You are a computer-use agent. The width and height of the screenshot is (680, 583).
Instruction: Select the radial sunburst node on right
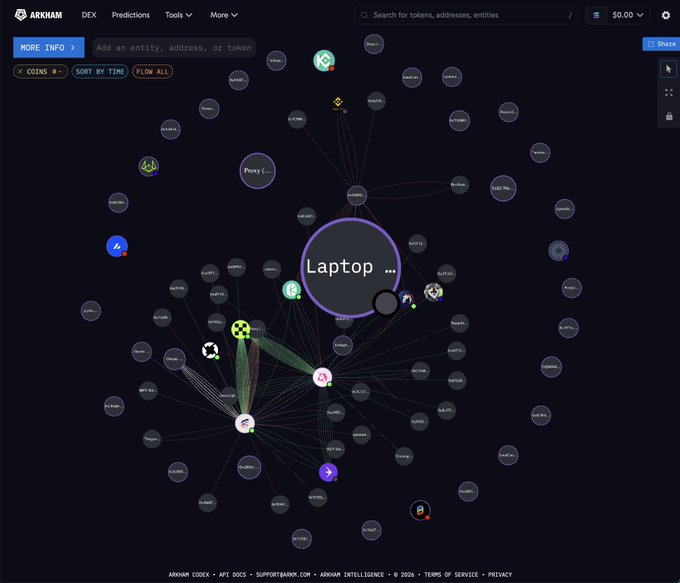pyautogui.click(x=559, y=251)
